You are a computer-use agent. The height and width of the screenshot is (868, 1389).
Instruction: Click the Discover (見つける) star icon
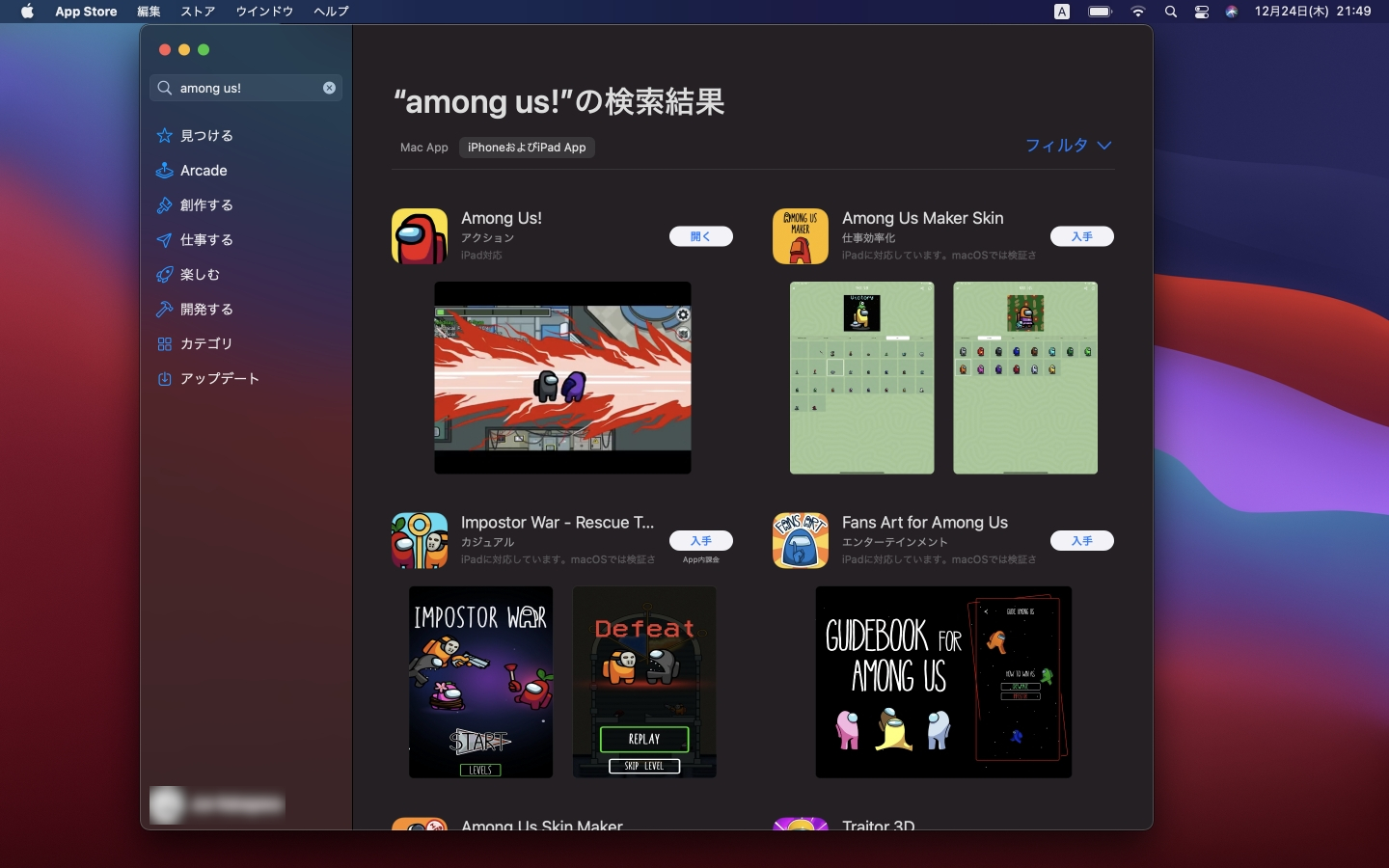[165, 136]
